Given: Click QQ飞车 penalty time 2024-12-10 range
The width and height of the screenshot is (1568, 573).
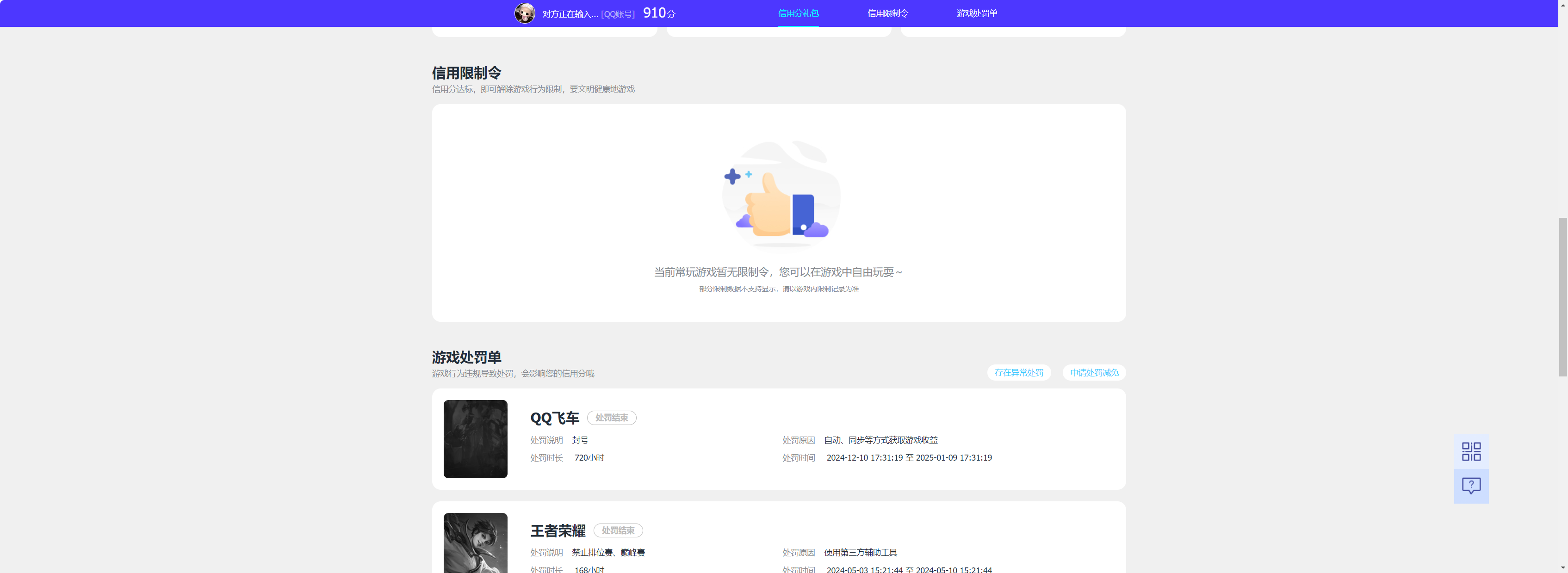Looking at the screenshot, I should [x=909, y=457].
